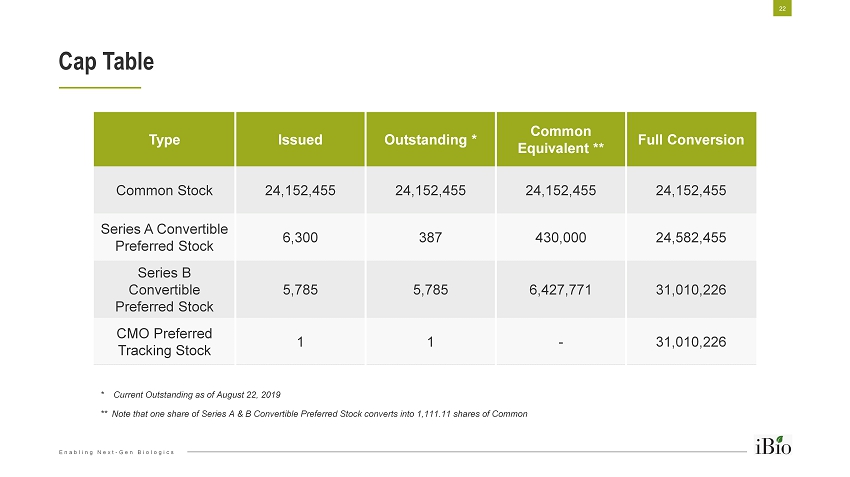Screen dimensions: 850x477
Task: Select the 387 outstanding value cell
Action: tap(430, 238)
